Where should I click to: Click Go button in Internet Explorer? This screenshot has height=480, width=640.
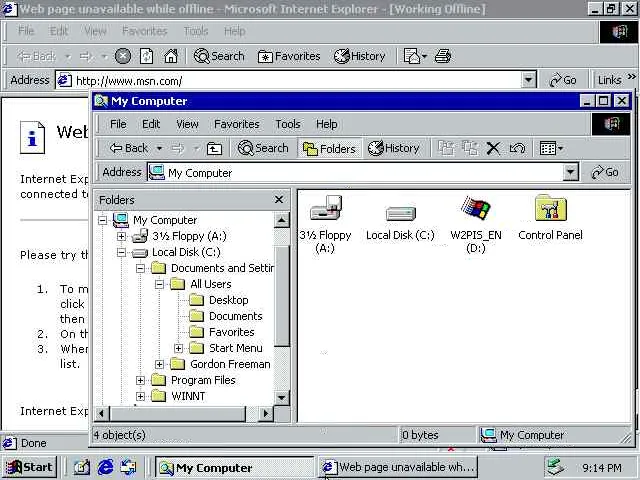coord(563,80)
